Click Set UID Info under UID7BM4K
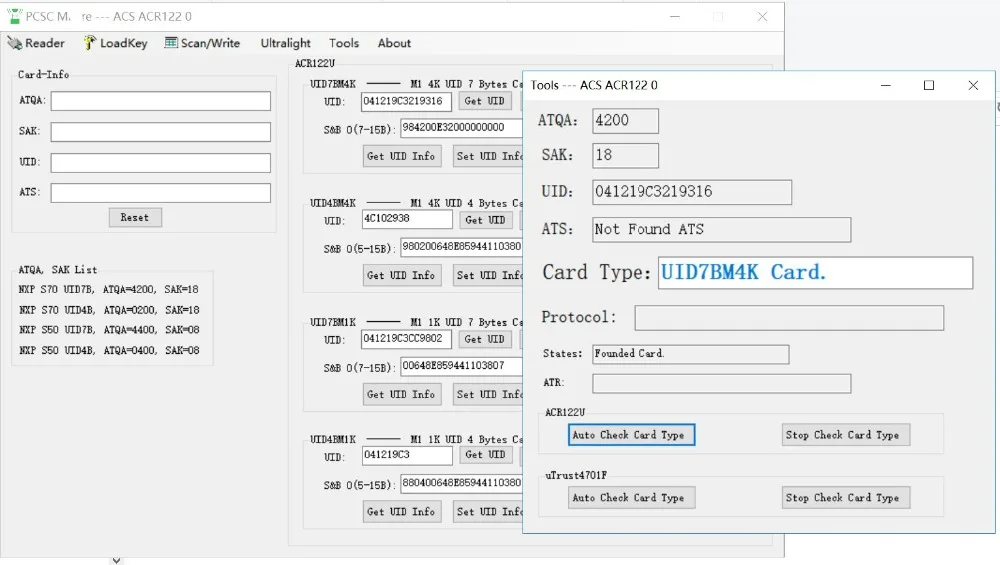The width and height of the screenshot is (1000, 565). tap(488, 156)
